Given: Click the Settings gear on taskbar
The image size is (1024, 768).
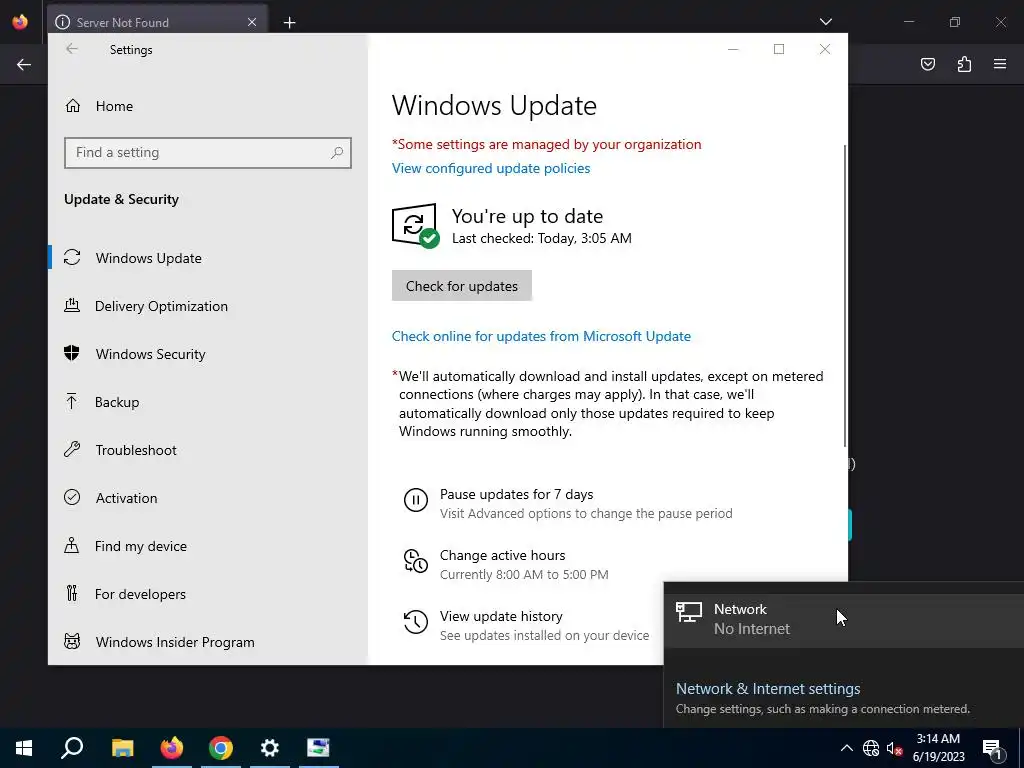Looking at the screenshot, I should tap(270, 748).
